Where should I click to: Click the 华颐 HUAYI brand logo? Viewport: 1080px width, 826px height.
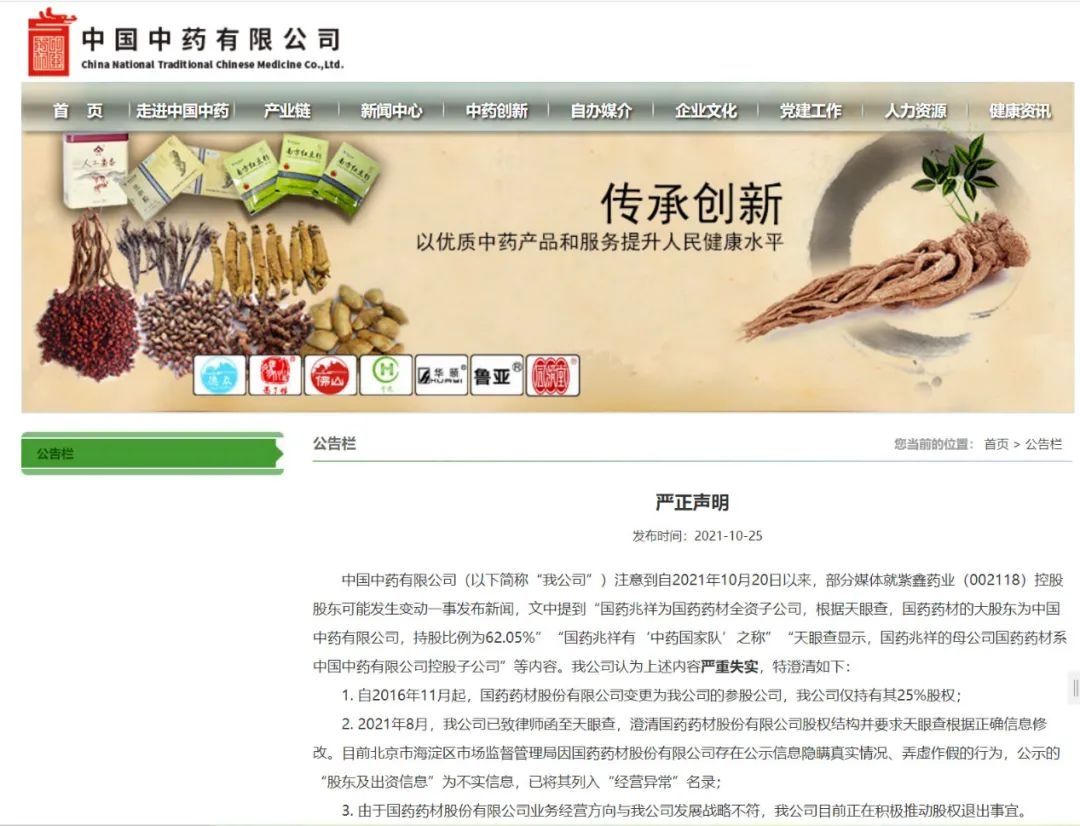coord(441,375)
